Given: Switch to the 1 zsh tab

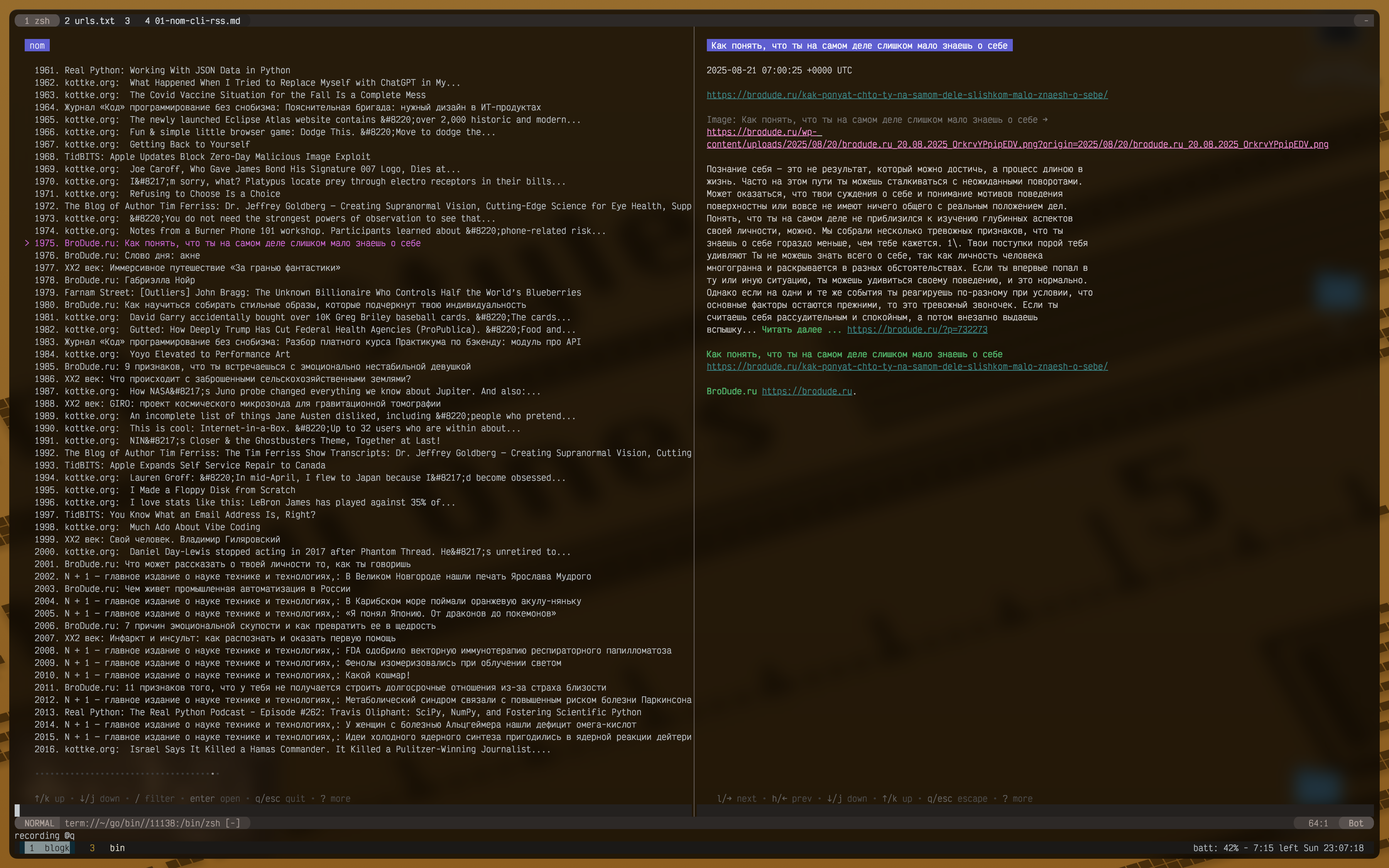Looking at the screenshot, I should tap(37, 21).
